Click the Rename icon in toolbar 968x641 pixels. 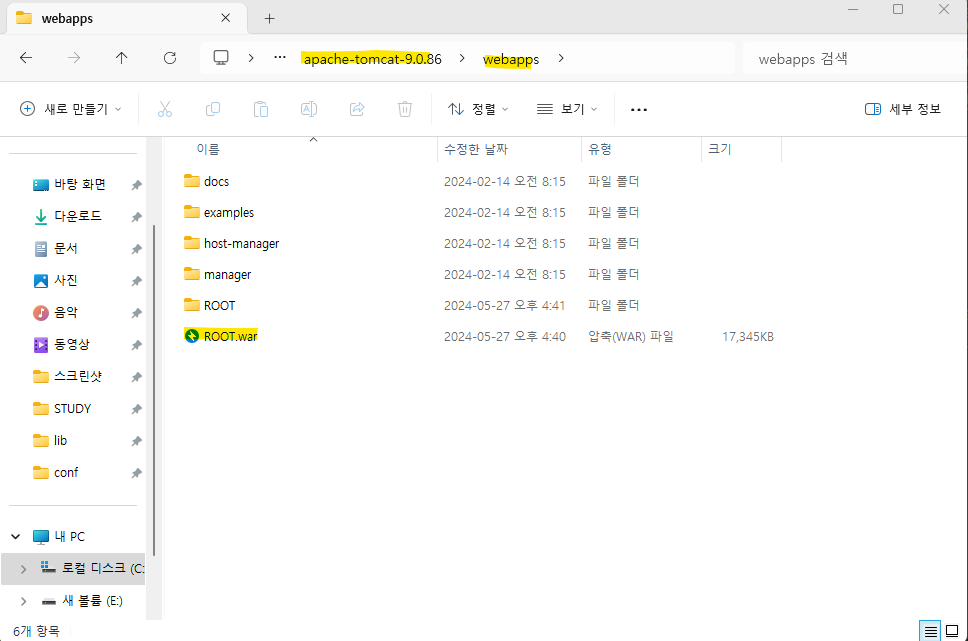(x=309, y=109)
